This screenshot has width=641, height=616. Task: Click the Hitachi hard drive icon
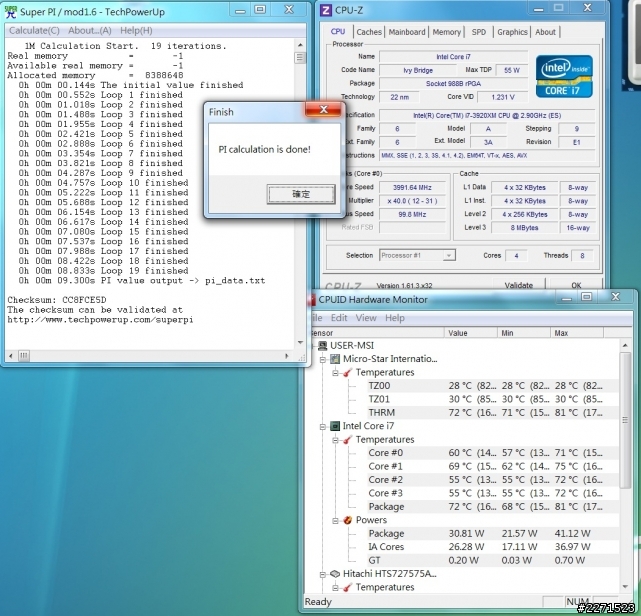click(333, 574)
